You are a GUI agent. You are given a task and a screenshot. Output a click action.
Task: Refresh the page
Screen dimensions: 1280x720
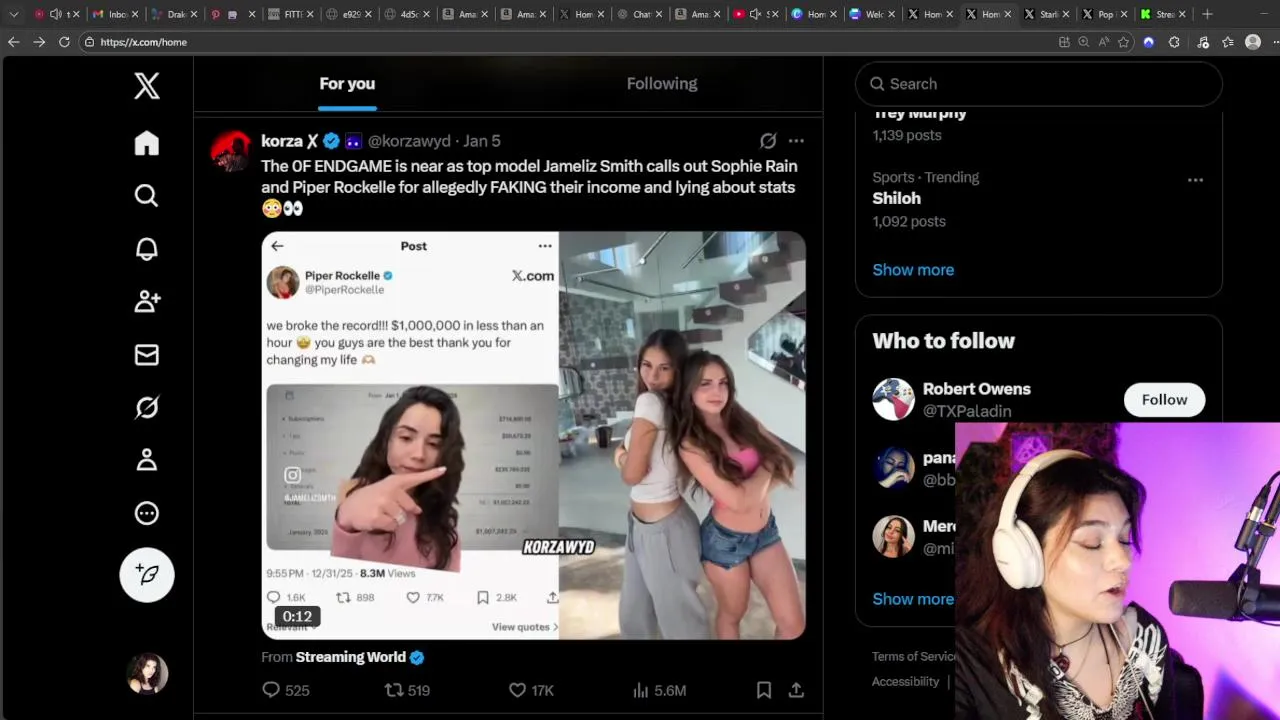click(64, 42)
